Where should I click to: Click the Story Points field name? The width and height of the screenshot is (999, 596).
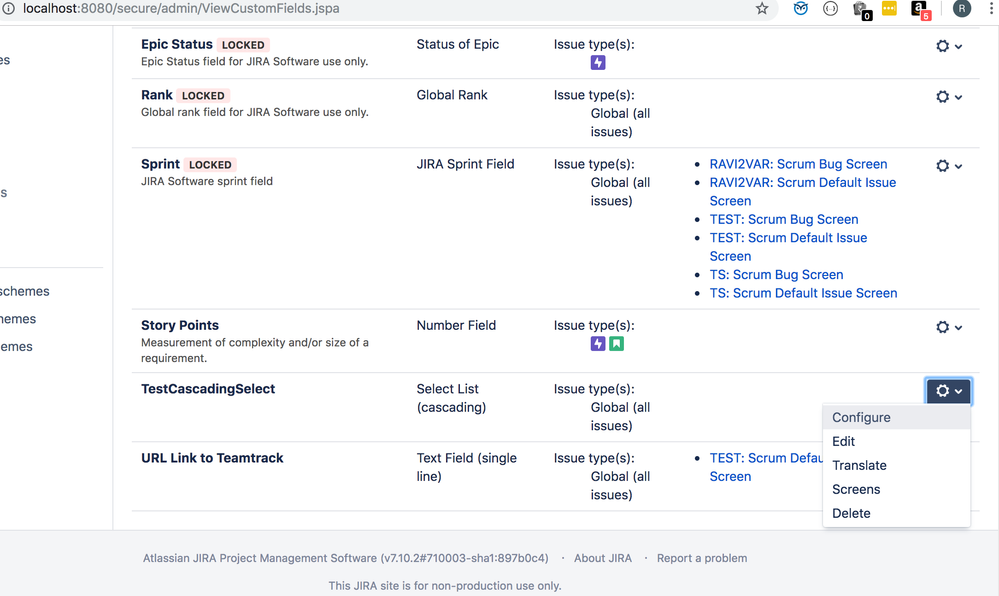(180, 325)
